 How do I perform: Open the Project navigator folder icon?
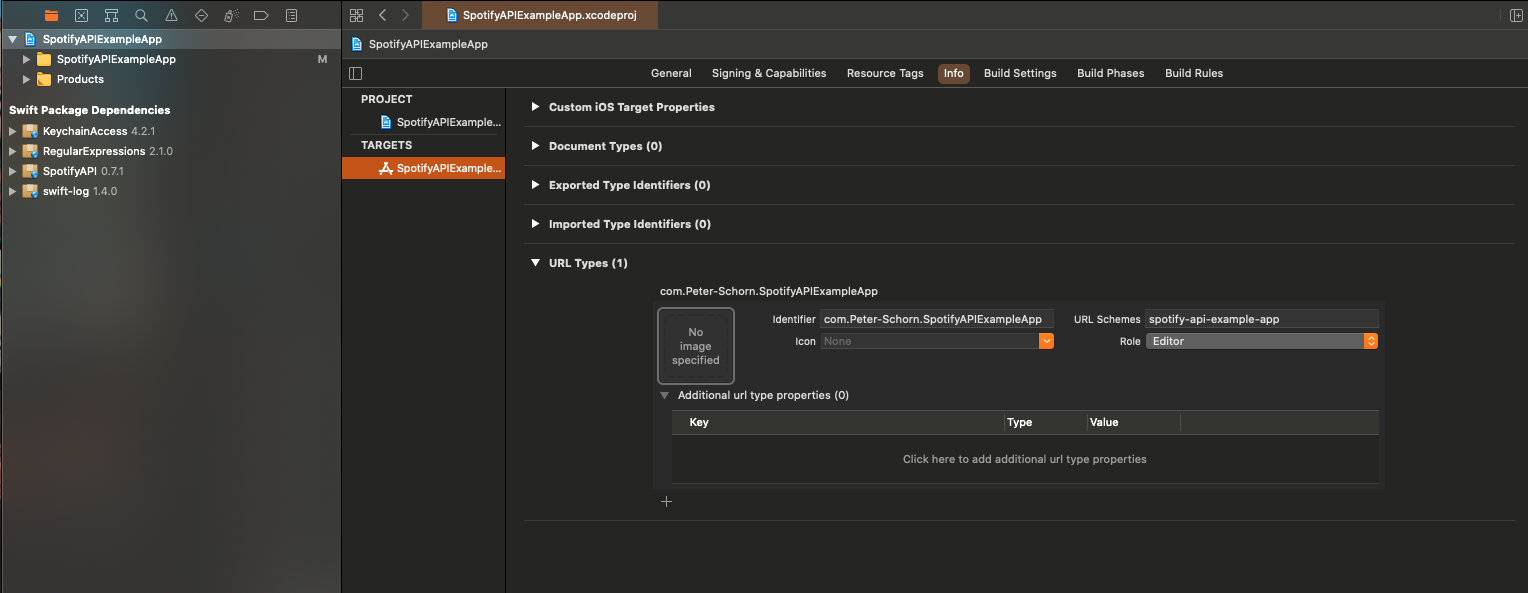(x=51, y=15)
